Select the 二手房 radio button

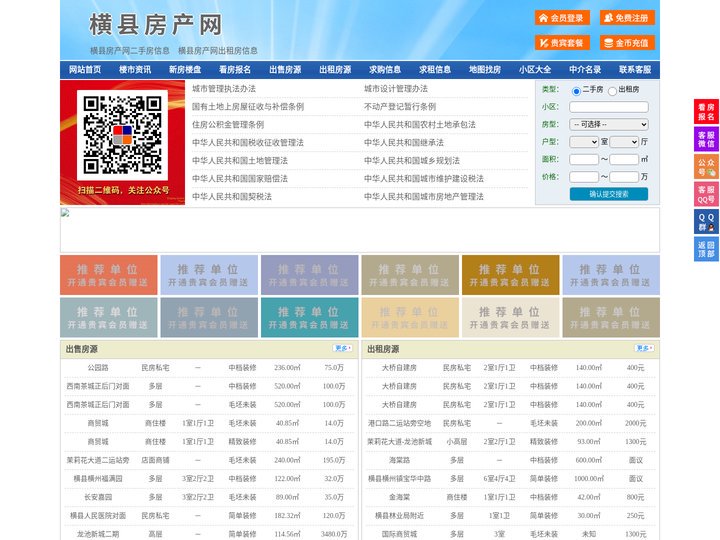(576, 91)
